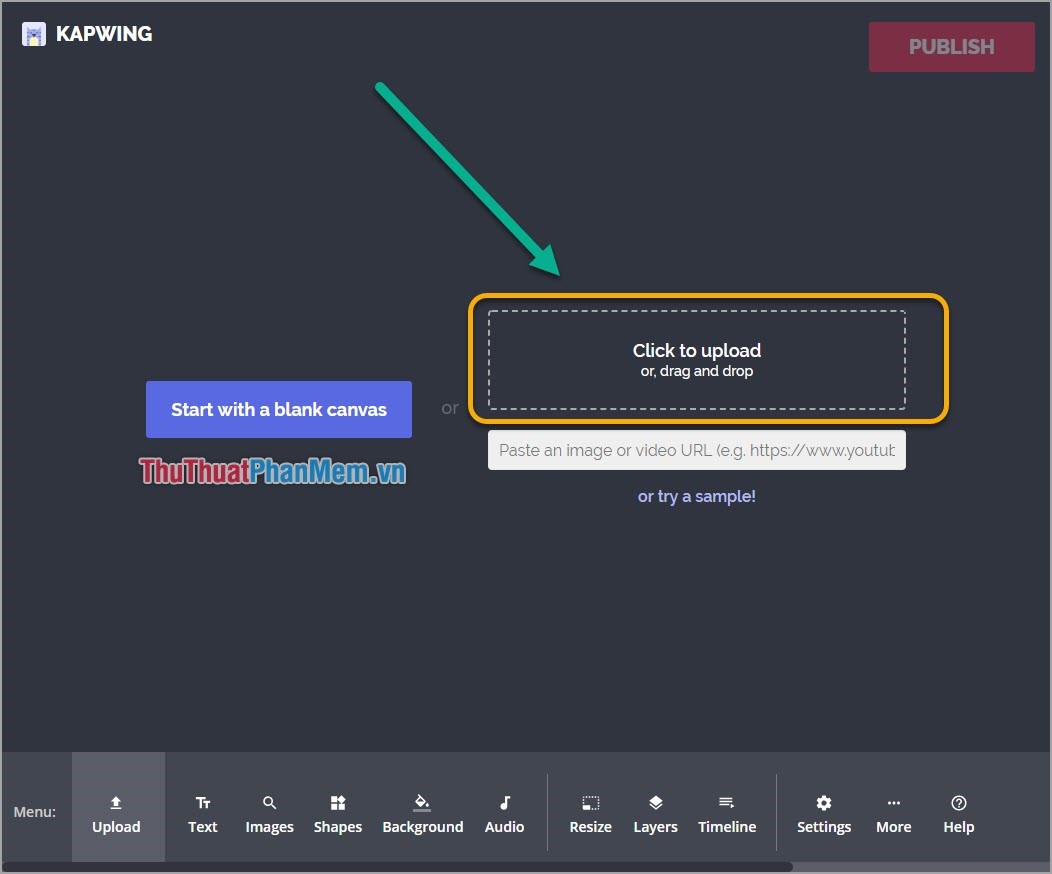Select the Upload tool
1052x874 pixels.
(116, 813)
